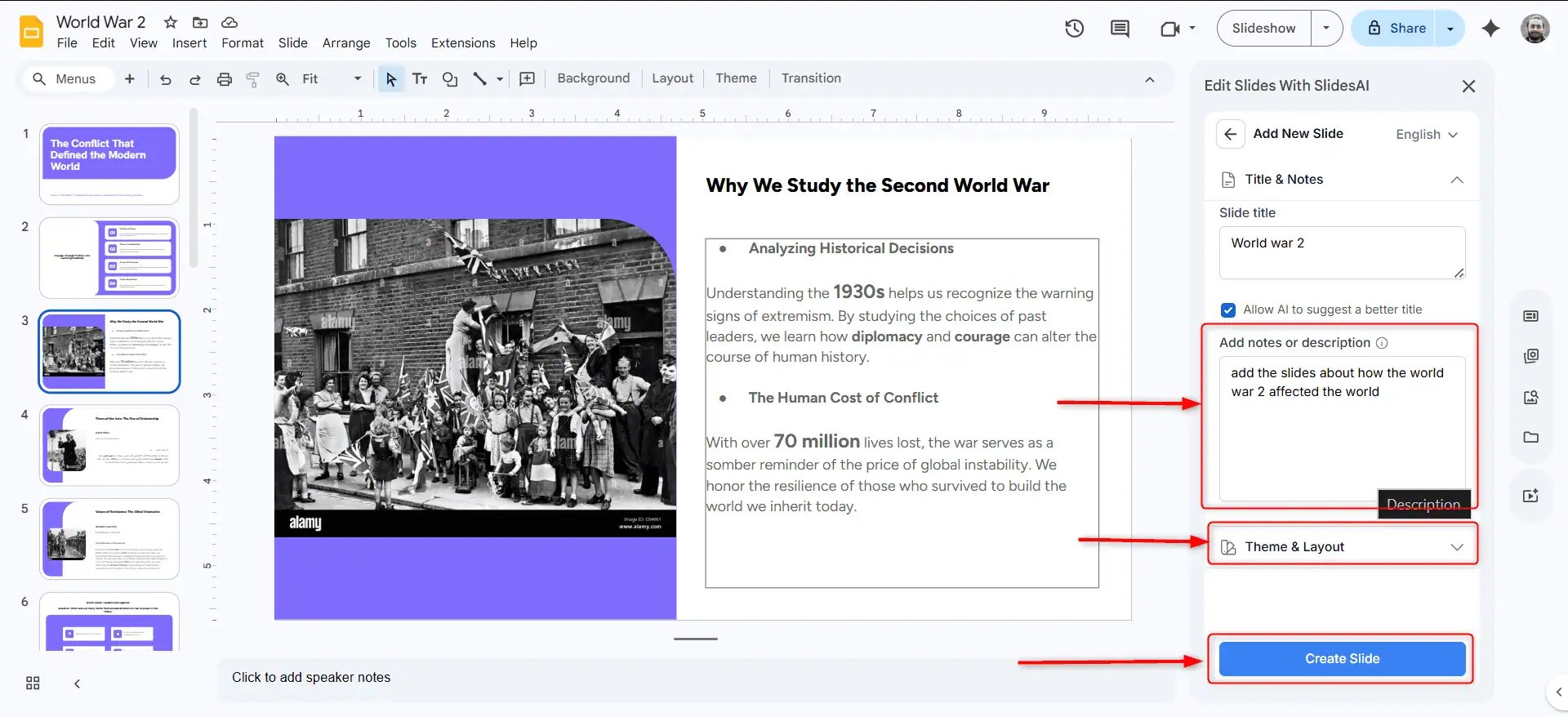Open the Edit menu
The height and width of the screenshot is (717, 1568).
pyautogui.click(x=104, y=43)
